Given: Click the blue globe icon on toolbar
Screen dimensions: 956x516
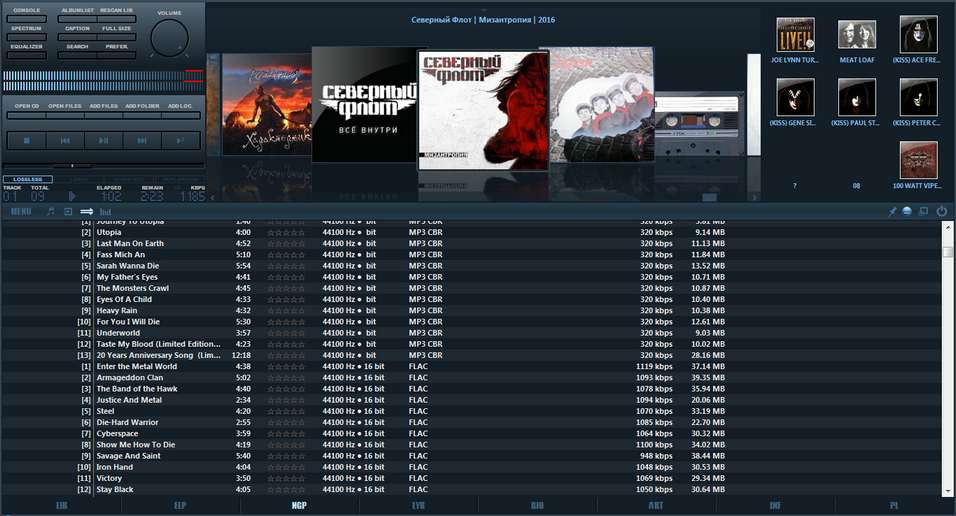Looking at the screenshot, I should 907,211.
